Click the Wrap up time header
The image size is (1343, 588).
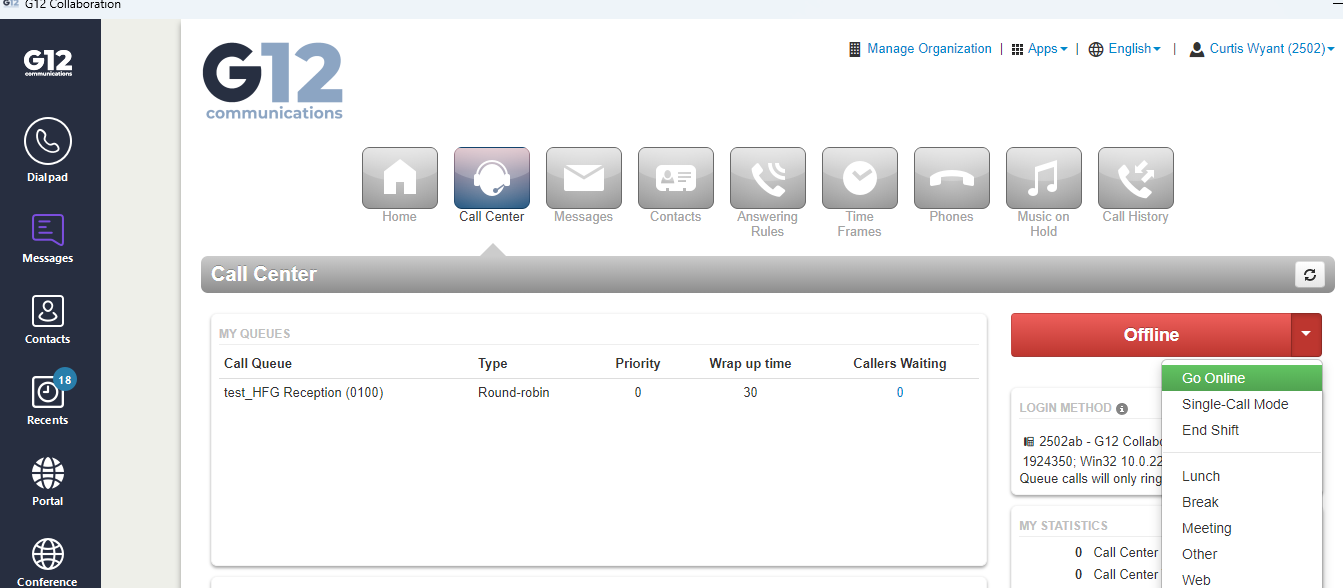(750, 363)
